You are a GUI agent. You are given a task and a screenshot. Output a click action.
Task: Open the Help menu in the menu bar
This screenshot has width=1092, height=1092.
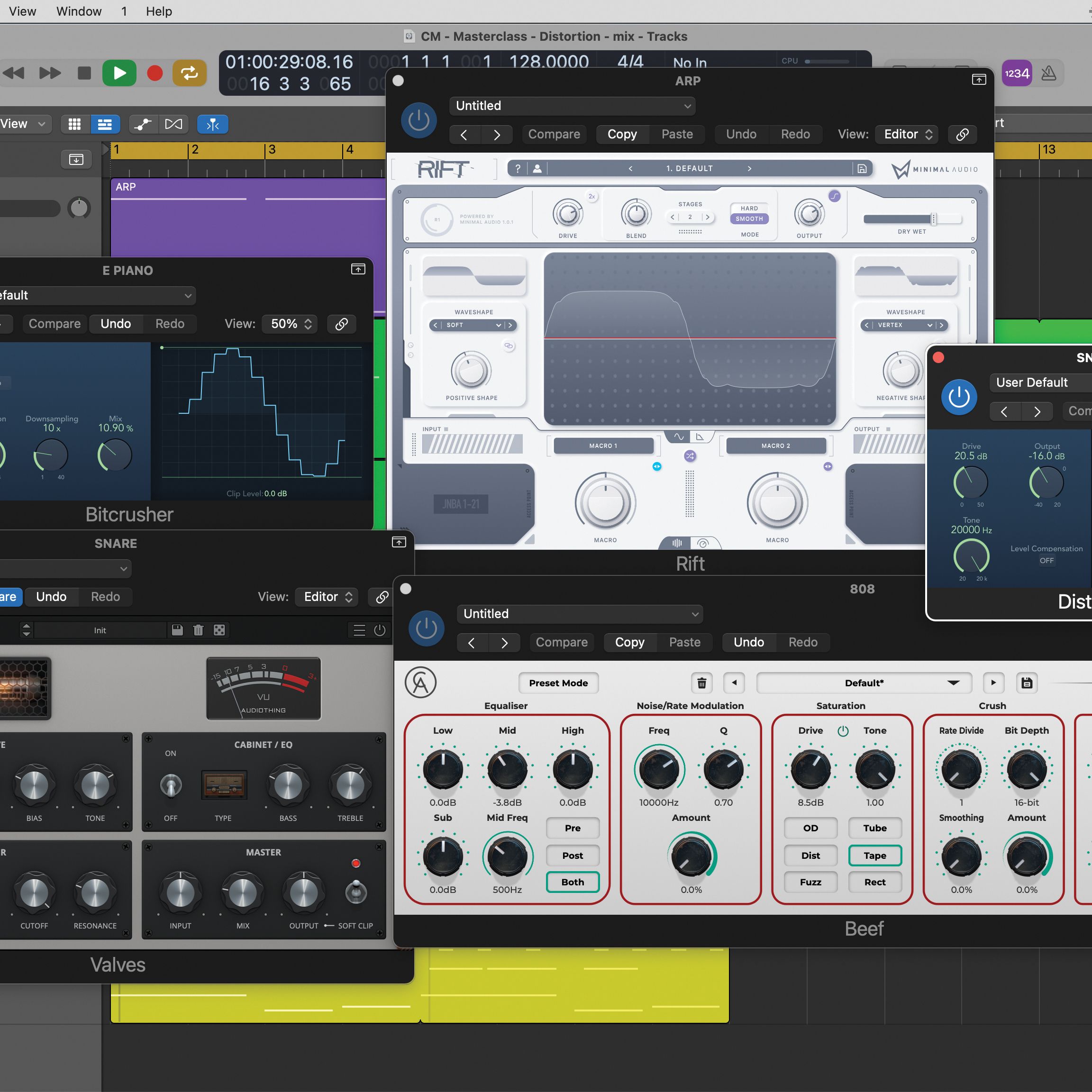[x=159, y=11]
